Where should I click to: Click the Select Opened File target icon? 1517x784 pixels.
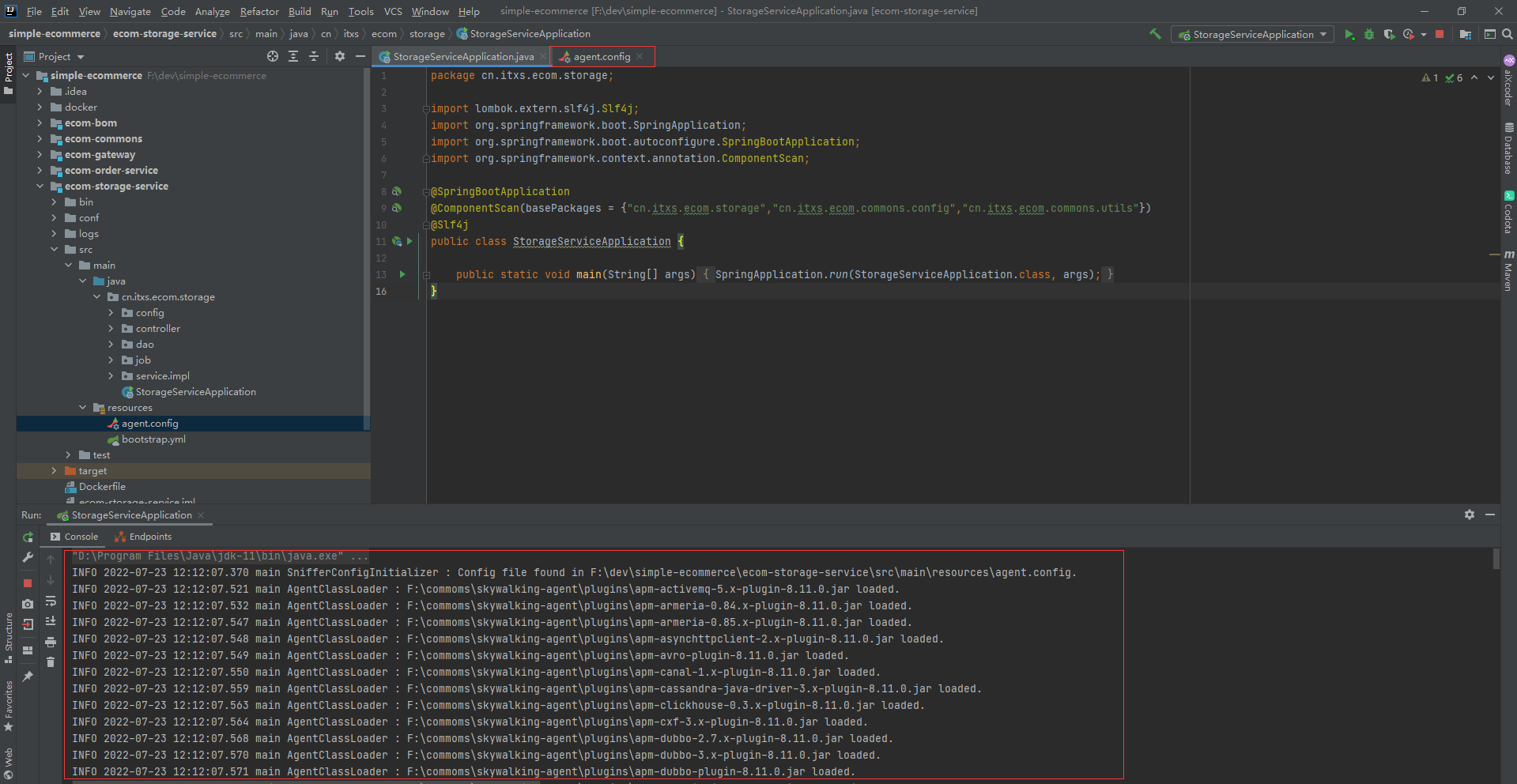click(273, 56)
